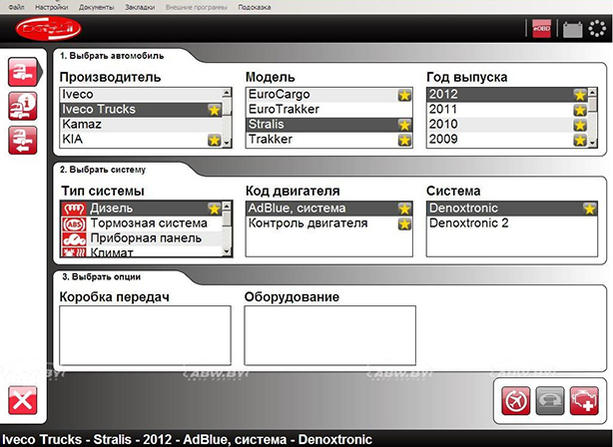The width and height of the screenshot is (613, 447).
Task: Select year 2012
Action: pyautogui.click(x=507, y=95)
